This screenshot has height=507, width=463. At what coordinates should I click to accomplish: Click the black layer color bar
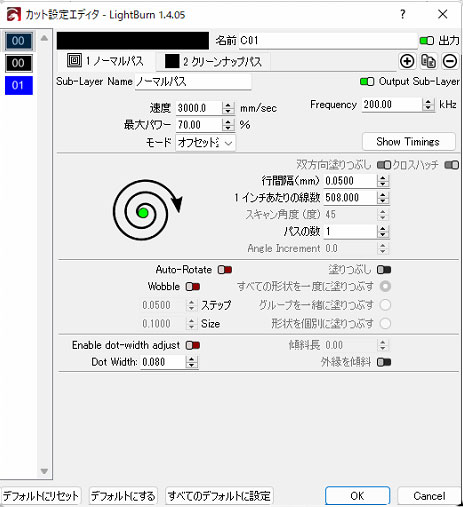(133, 41)
